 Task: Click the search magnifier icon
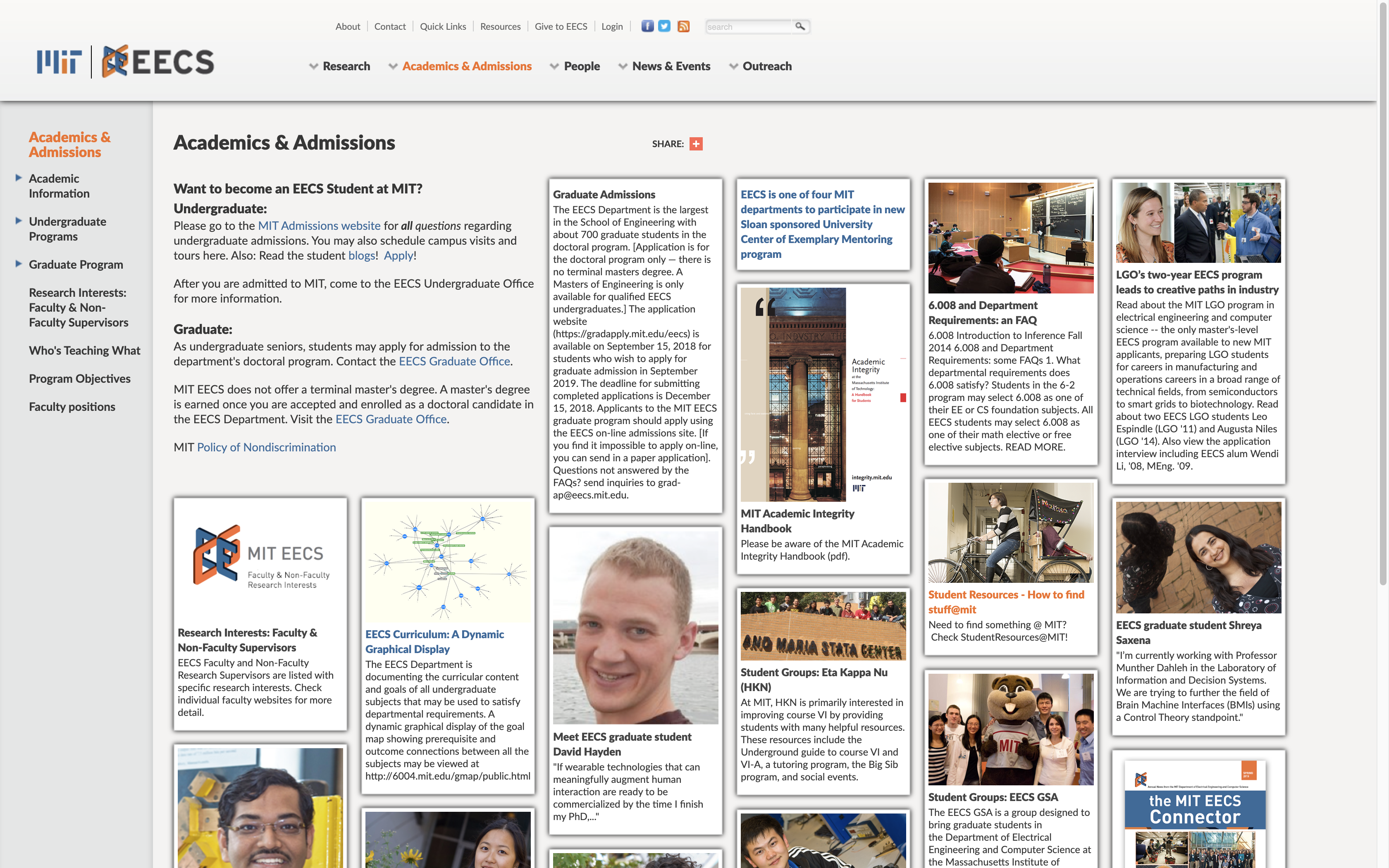(800, 26)
